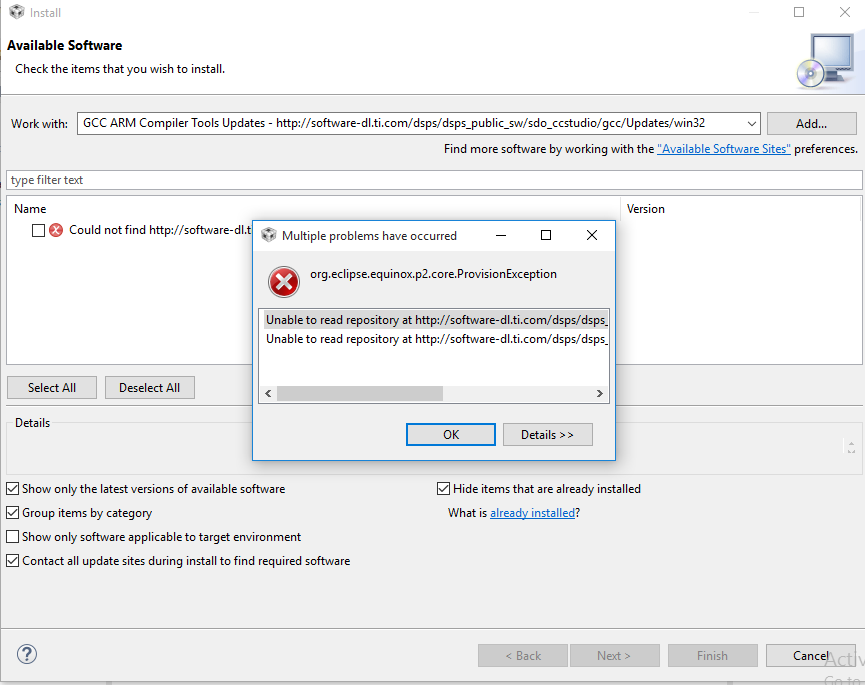This screenshot has height=685, width=865.
Task: Uncheck 'Group items by category'
Action: [x=13, y=513]
